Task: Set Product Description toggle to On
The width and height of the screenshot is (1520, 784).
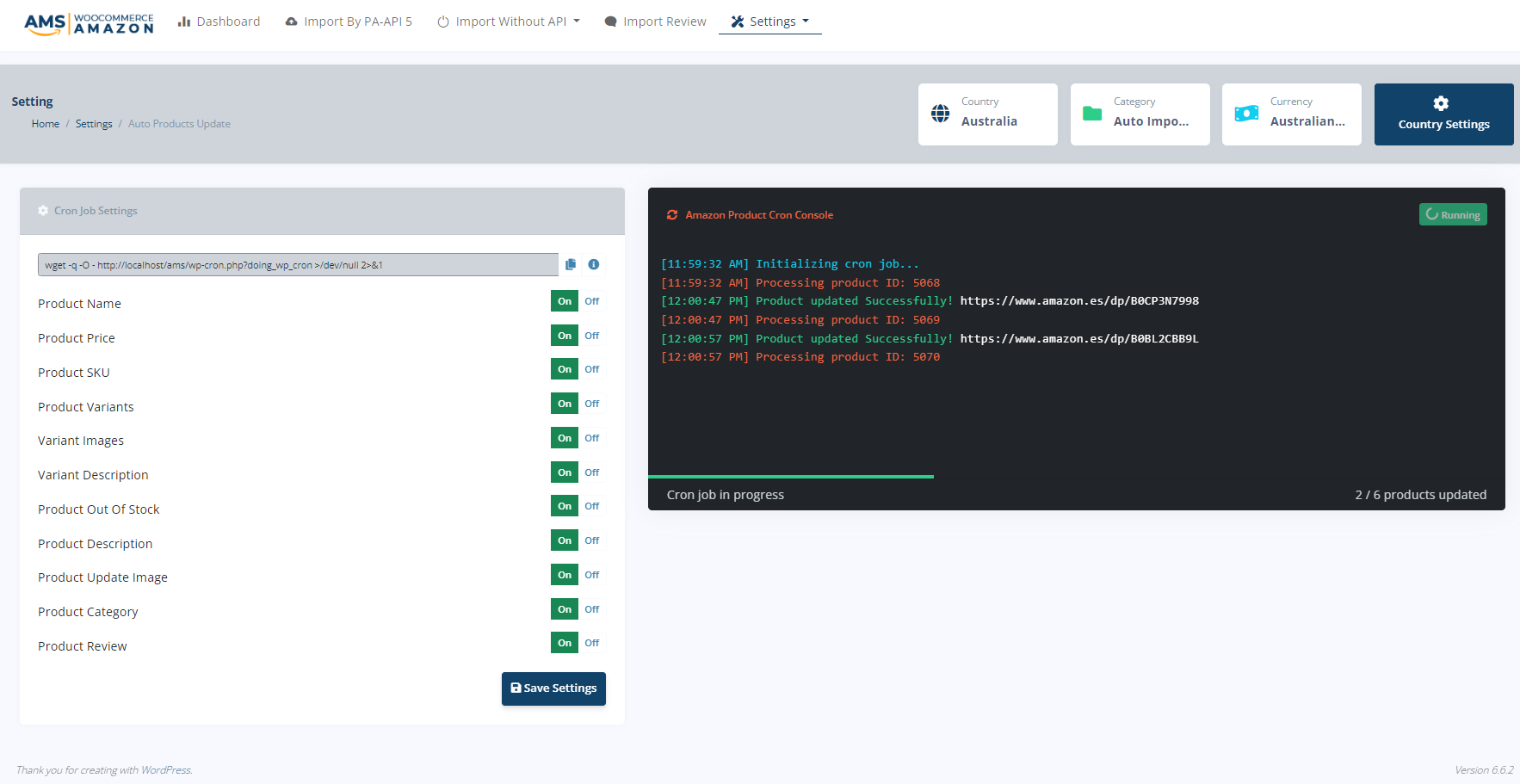Action: tap(565, 540)
